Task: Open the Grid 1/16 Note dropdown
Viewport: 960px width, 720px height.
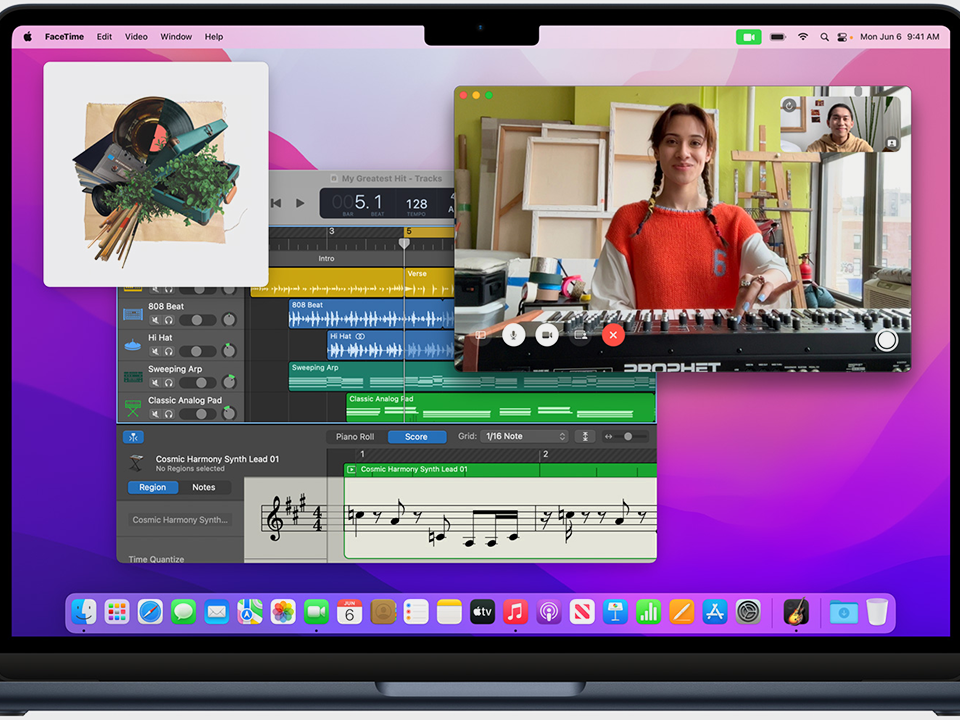Action: point(525,437)
